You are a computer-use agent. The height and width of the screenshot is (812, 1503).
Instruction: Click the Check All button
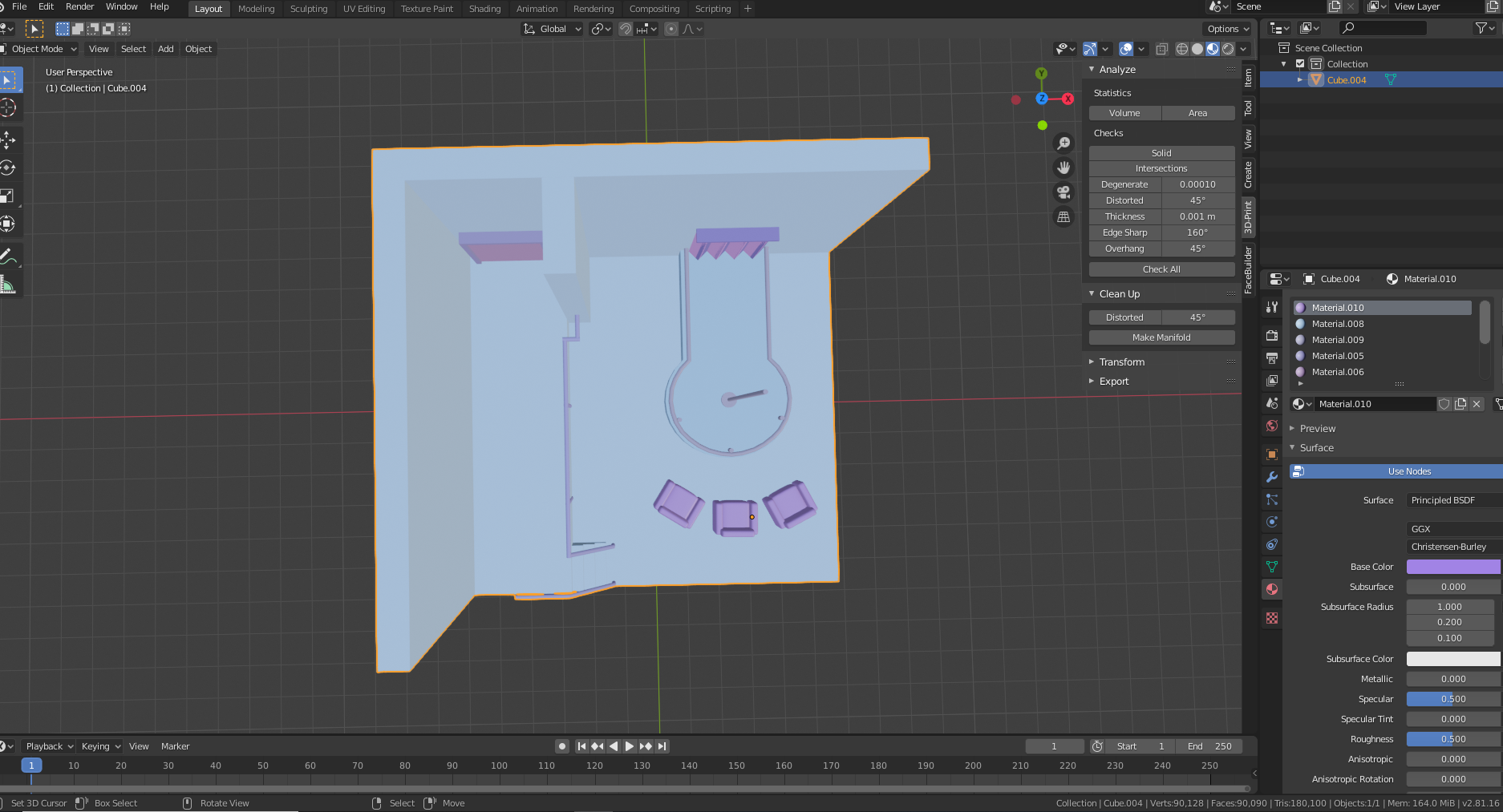pos(1161,269)
